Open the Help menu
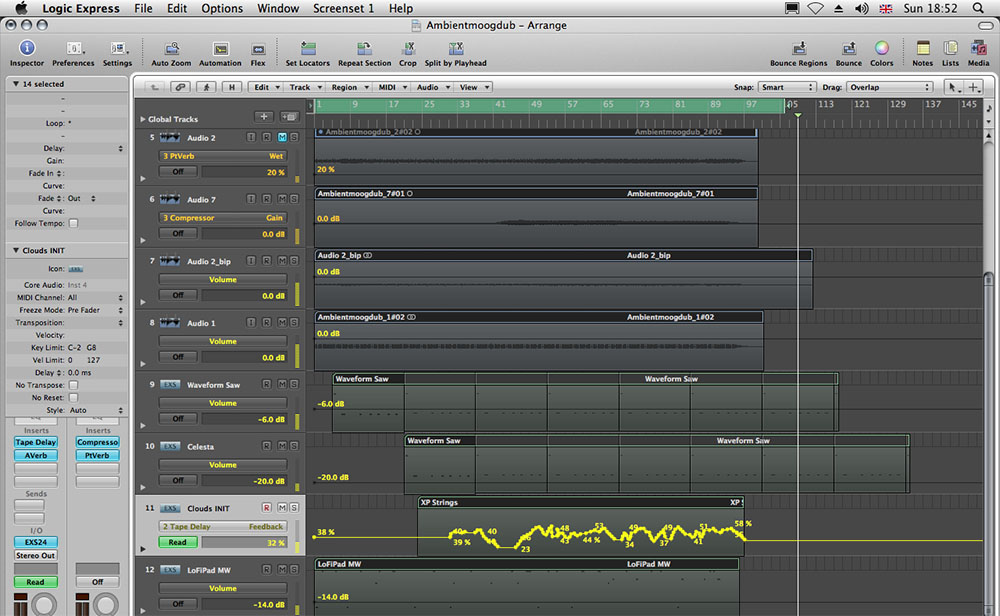This screenshot has width=1000, height=616. pos(401,8)
